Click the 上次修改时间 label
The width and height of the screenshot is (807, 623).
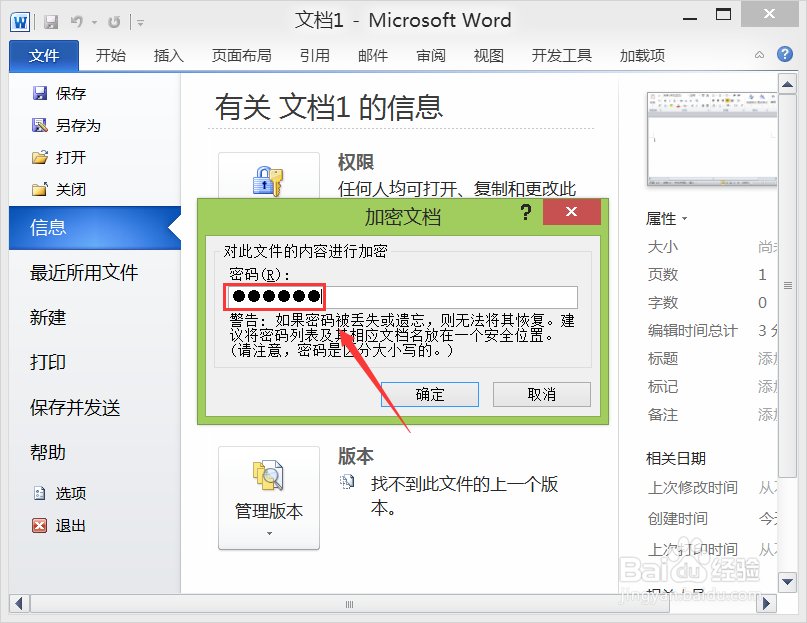pyautogui.click(x=693, y=487)
